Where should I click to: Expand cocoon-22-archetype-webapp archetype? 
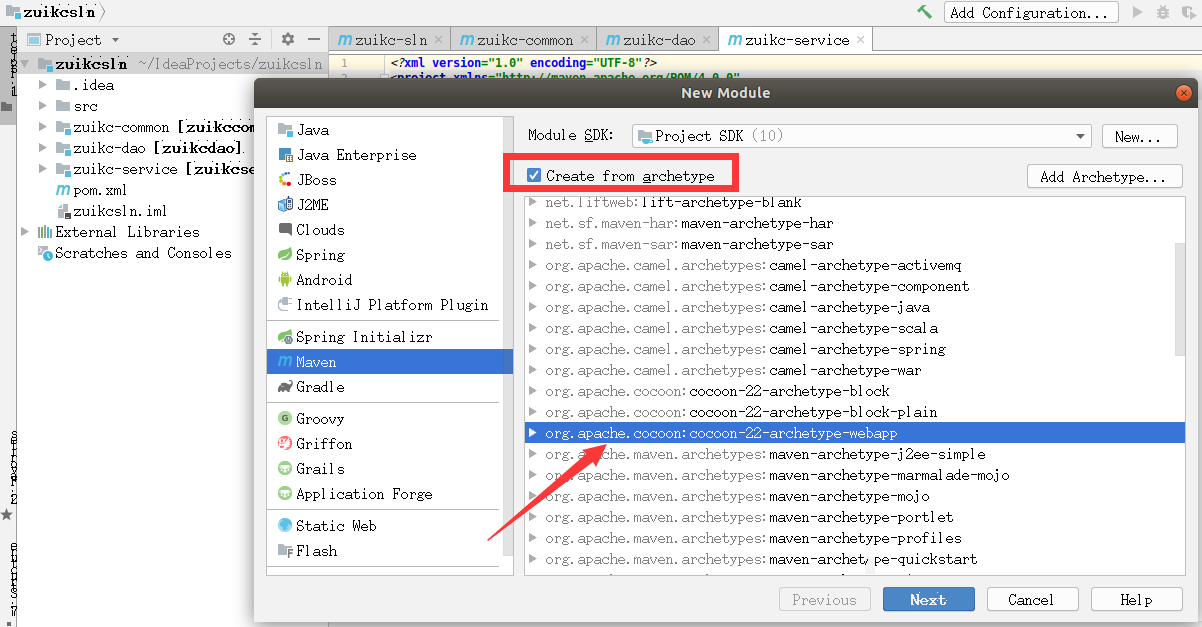[533, 434]
